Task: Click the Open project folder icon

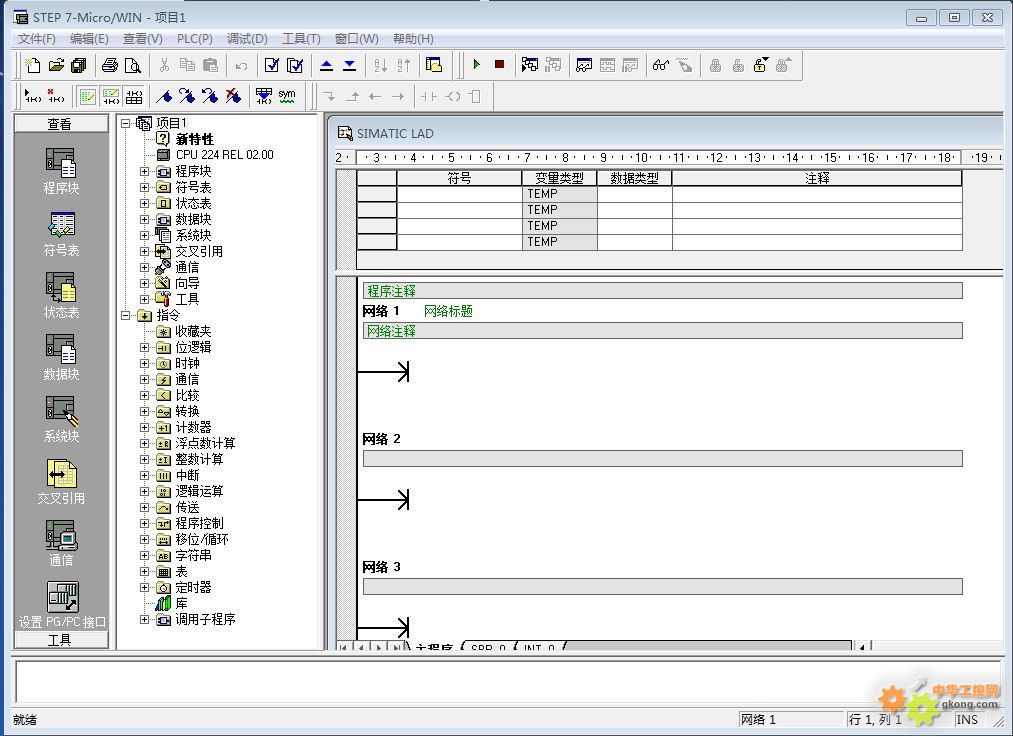Action: 56,65
